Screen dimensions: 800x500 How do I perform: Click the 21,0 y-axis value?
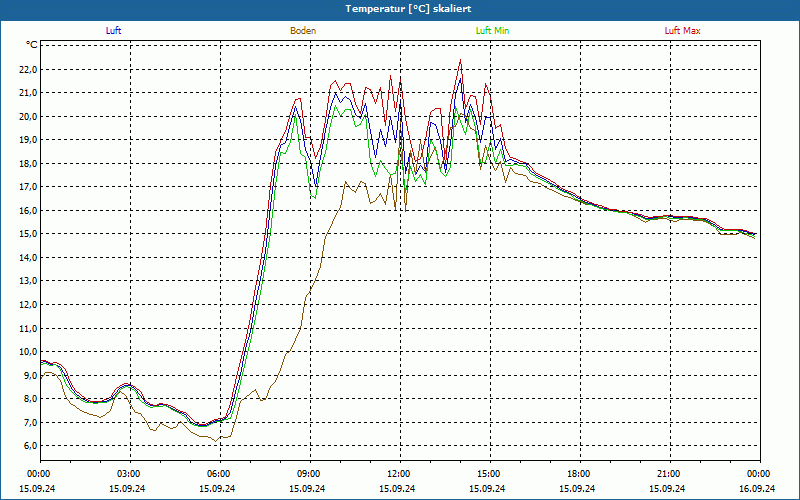click(x=28, y=93)
